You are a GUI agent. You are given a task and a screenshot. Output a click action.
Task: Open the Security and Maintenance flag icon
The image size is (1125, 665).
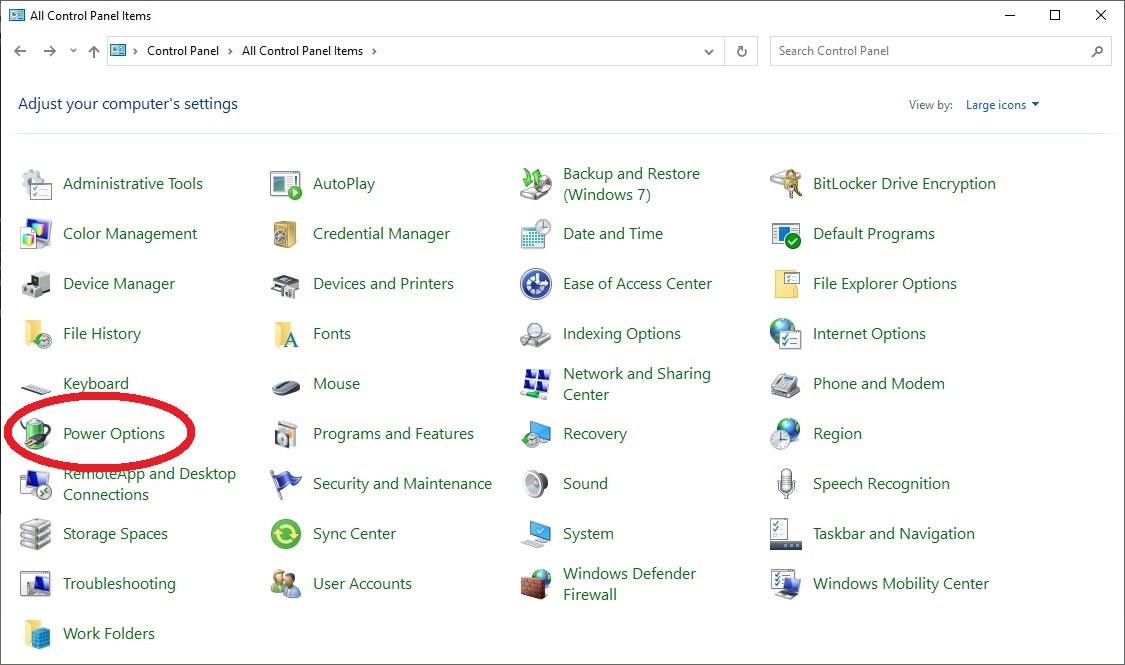click(286, 484)
